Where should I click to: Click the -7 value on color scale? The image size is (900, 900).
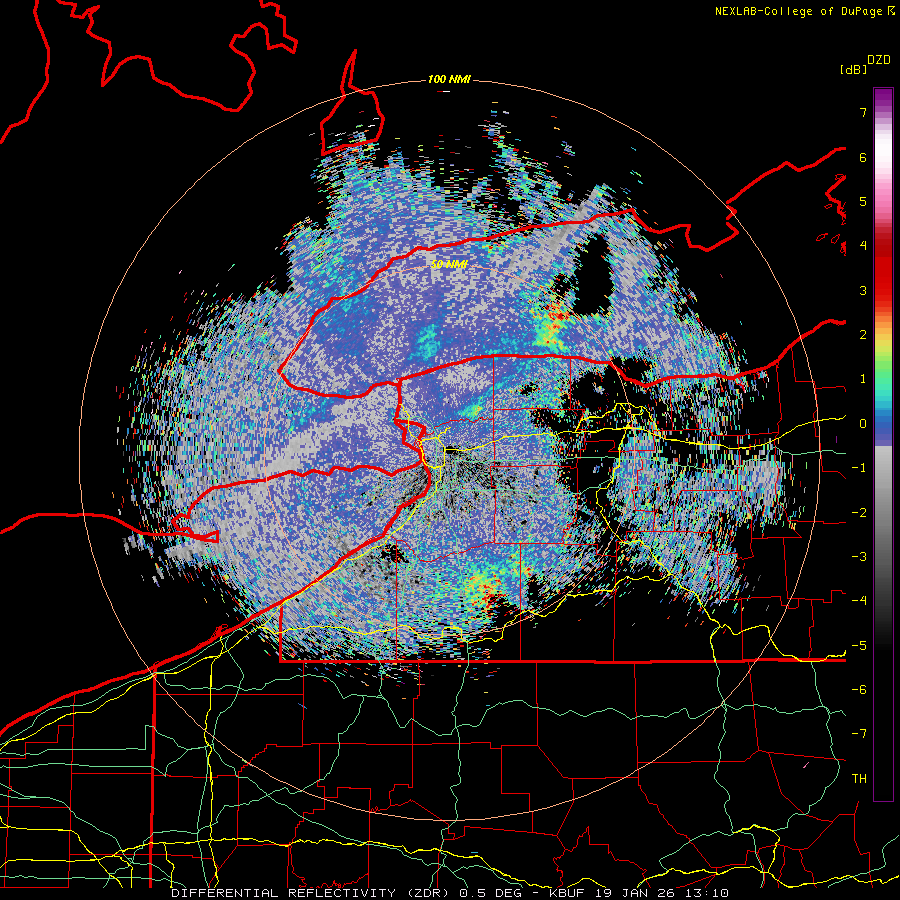click(x=859, y=734)
